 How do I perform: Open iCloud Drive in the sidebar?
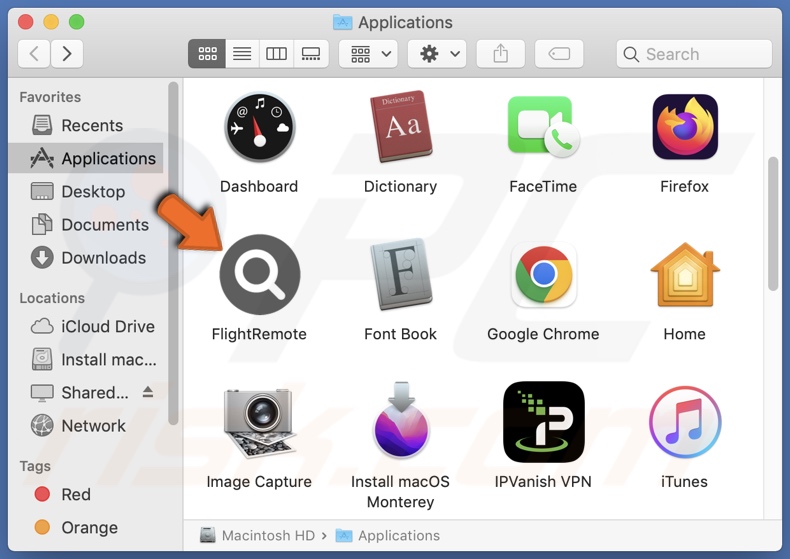(x=86, y=326)
